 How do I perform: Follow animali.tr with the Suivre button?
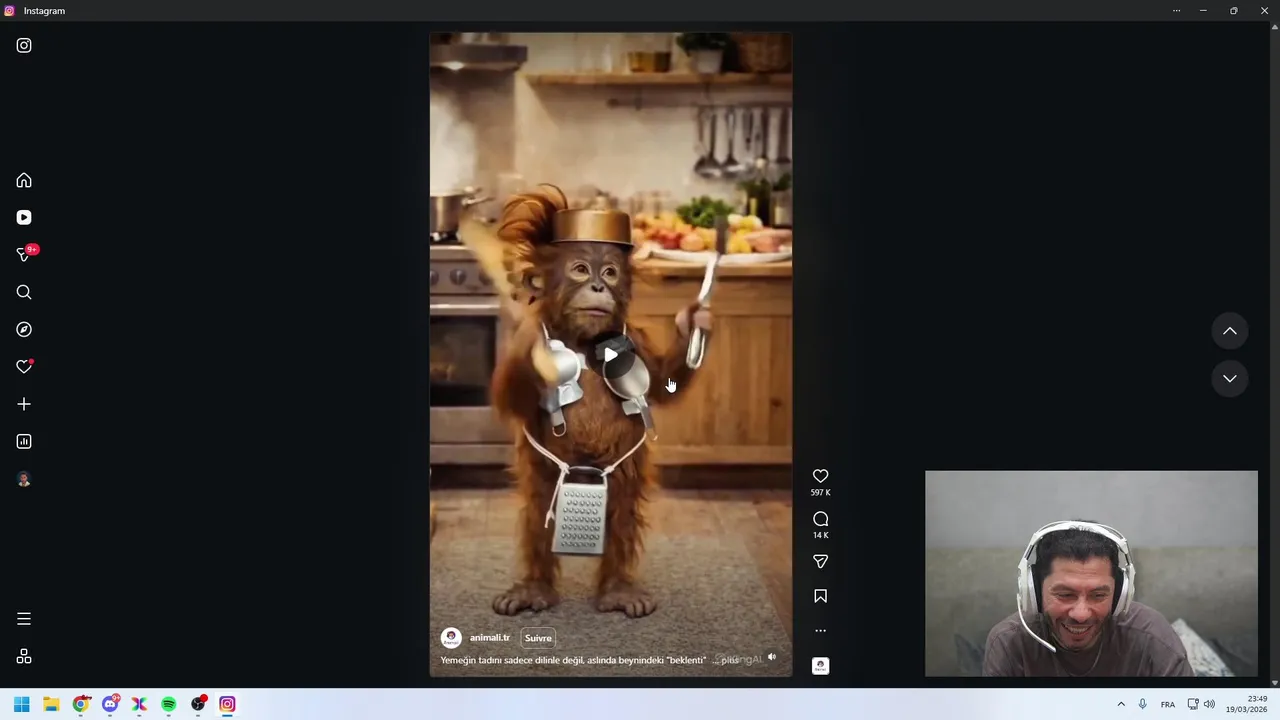point(538,638)
